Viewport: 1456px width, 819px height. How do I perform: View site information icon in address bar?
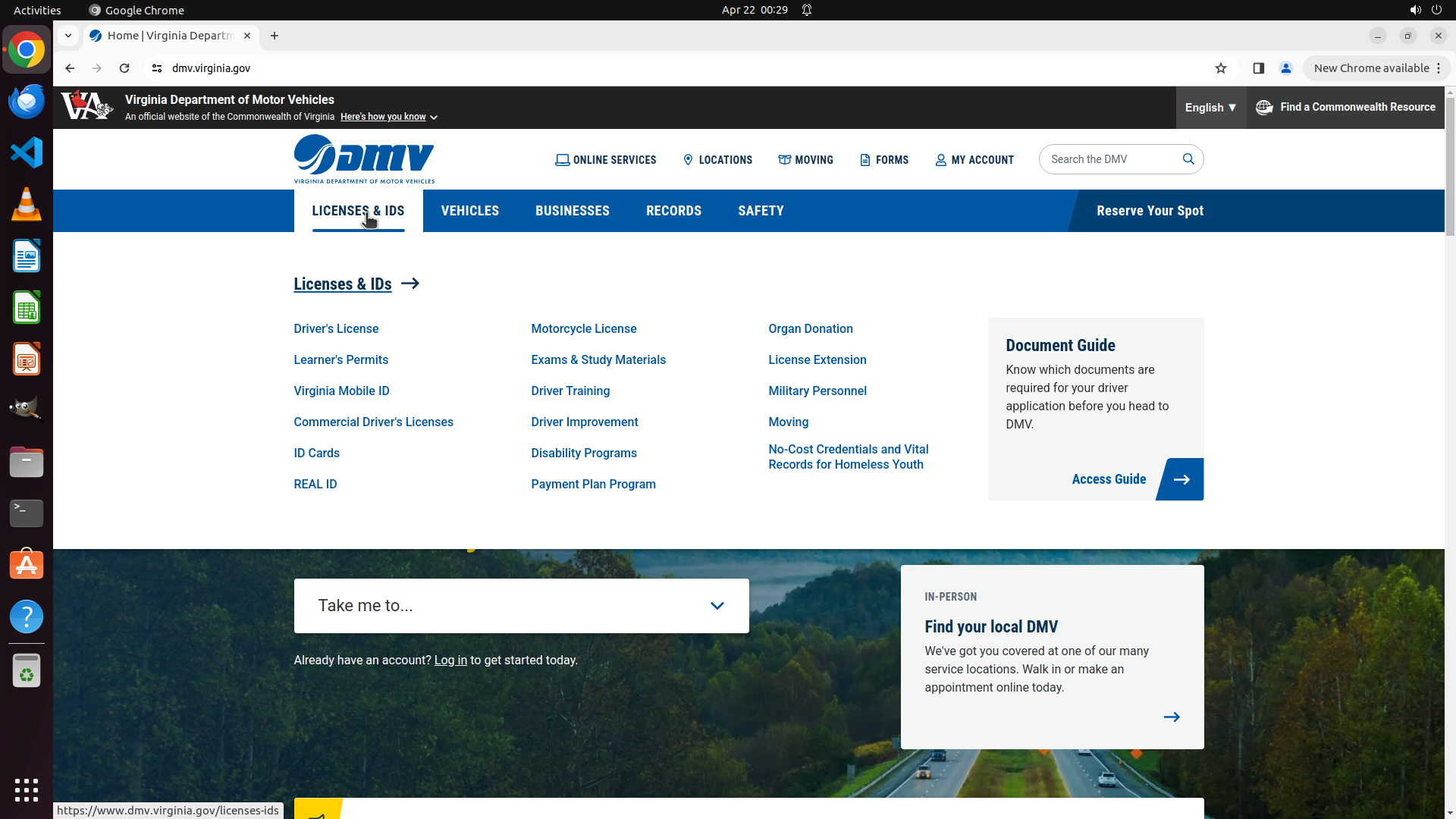157,68
